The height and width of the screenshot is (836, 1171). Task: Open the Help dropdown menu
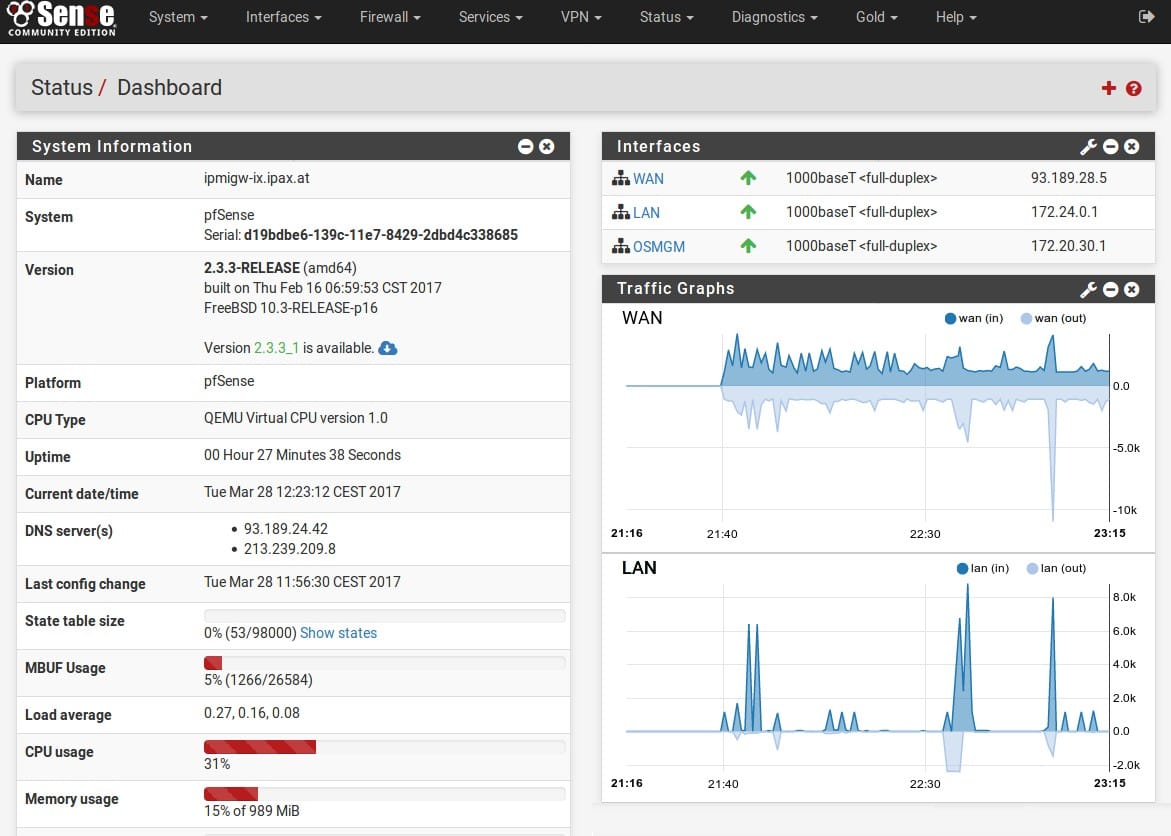956,17
